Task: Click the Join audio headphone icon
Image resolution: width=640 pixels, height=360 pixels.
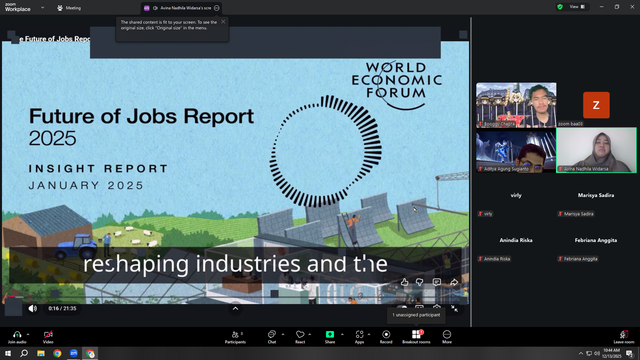Action: click(17, 334)
